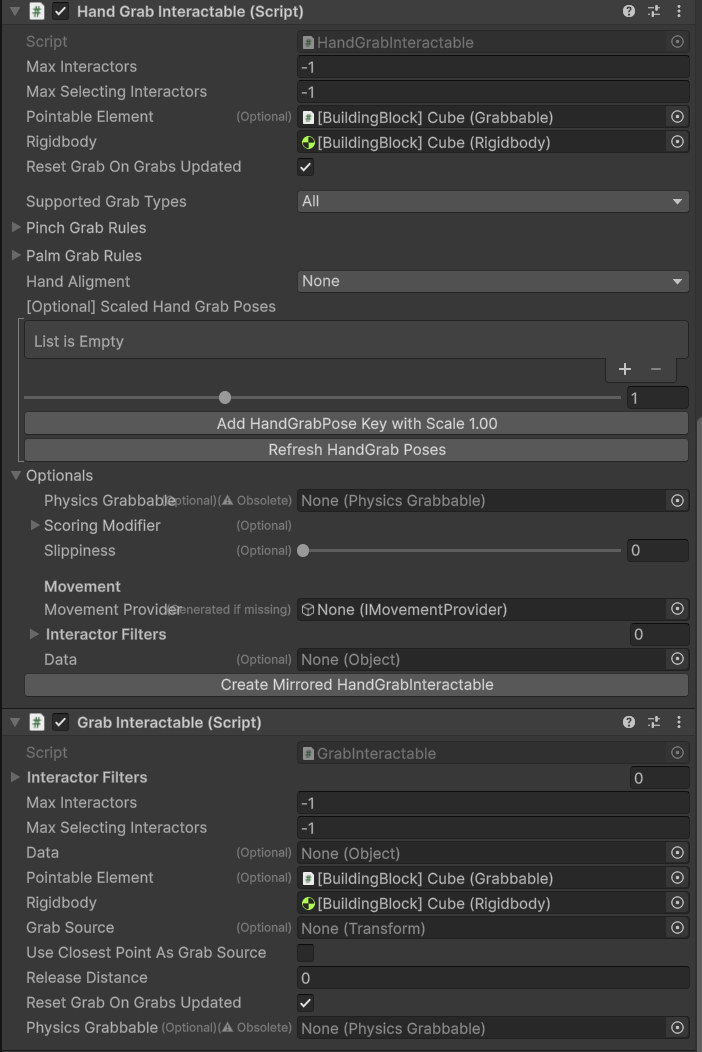Open the object picker for Pointable Element
Viewport: 702px width, 1052px height.
677,117
